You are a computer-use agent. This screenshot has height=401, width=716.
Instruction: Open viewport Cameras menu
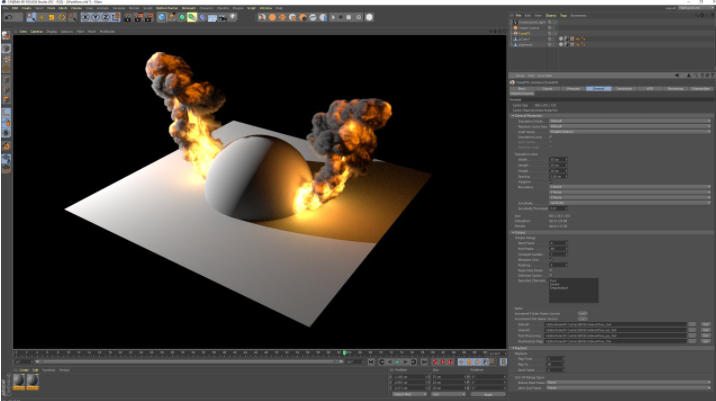click(37, 32)
